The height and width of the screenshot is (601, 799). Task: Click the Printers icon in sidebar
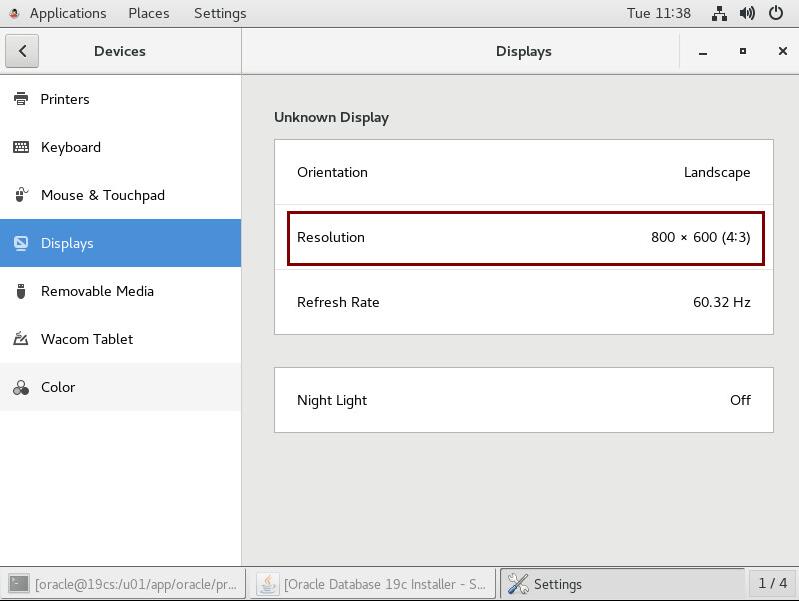[21, 99]
